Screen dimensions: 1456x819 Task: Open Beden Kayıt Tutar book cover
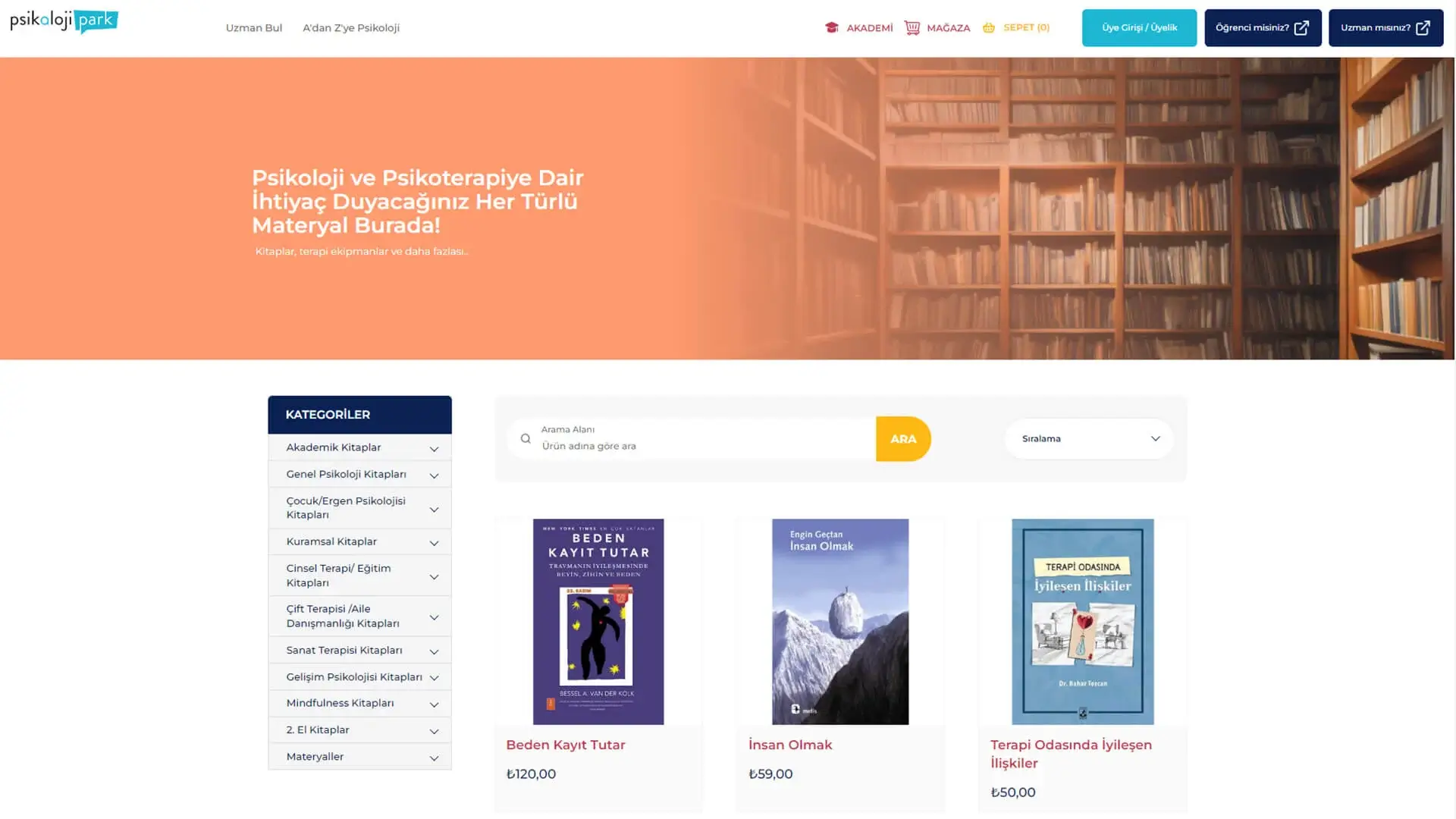point(598,622)
